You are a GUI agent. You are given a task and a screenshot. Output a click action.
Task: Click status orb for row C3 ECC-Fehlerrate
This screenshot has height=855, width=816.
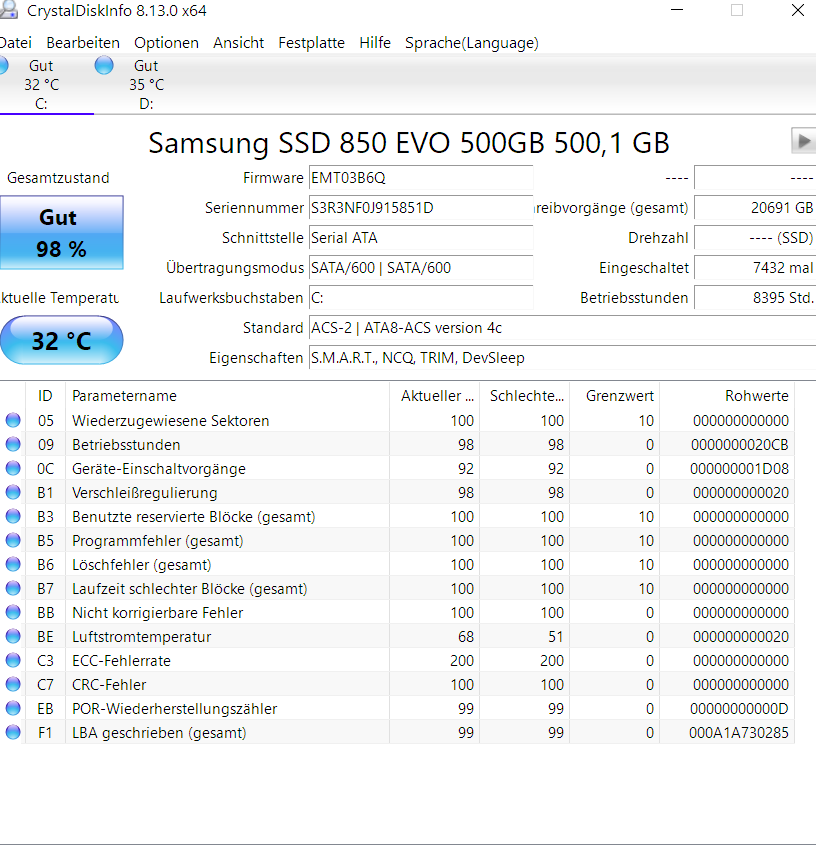pyautogui.click(x=13, y=660)
